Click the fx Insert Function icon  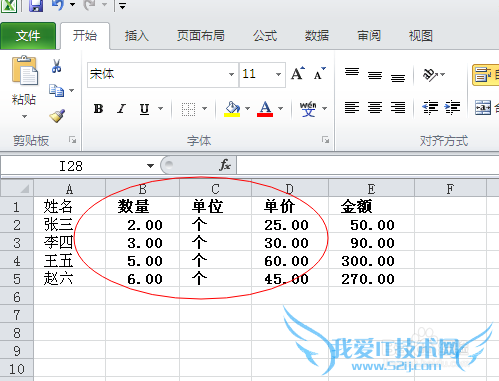[x=225, y=165]
